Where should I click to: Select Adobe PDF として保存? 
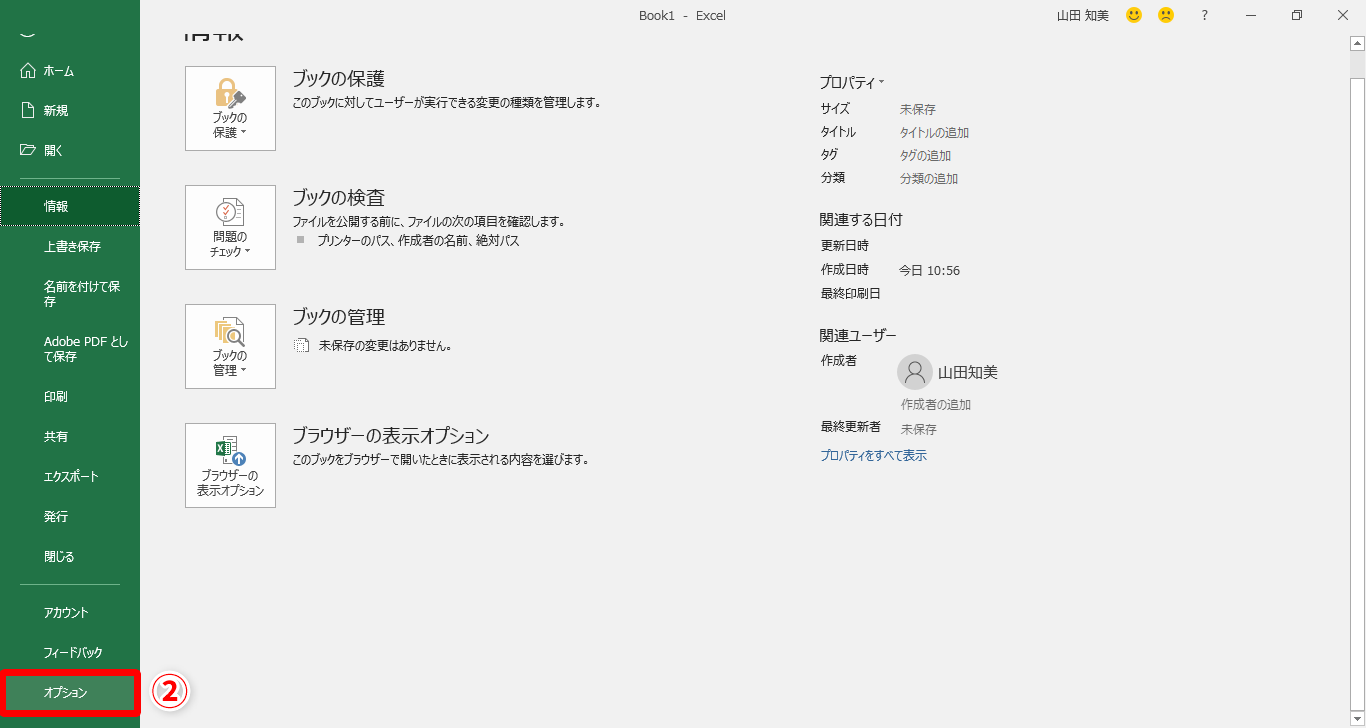(70, 349)
